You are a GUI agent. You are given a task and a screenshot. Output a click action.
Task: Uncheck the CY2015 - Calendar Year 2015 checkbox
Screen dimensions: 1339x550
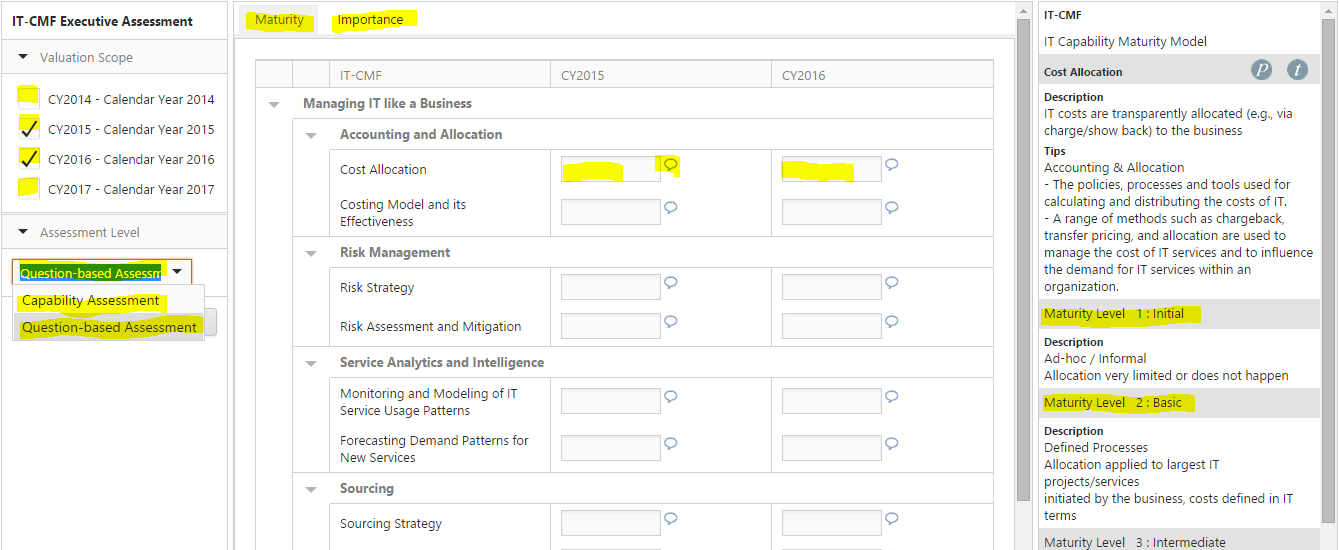[29, 128]
